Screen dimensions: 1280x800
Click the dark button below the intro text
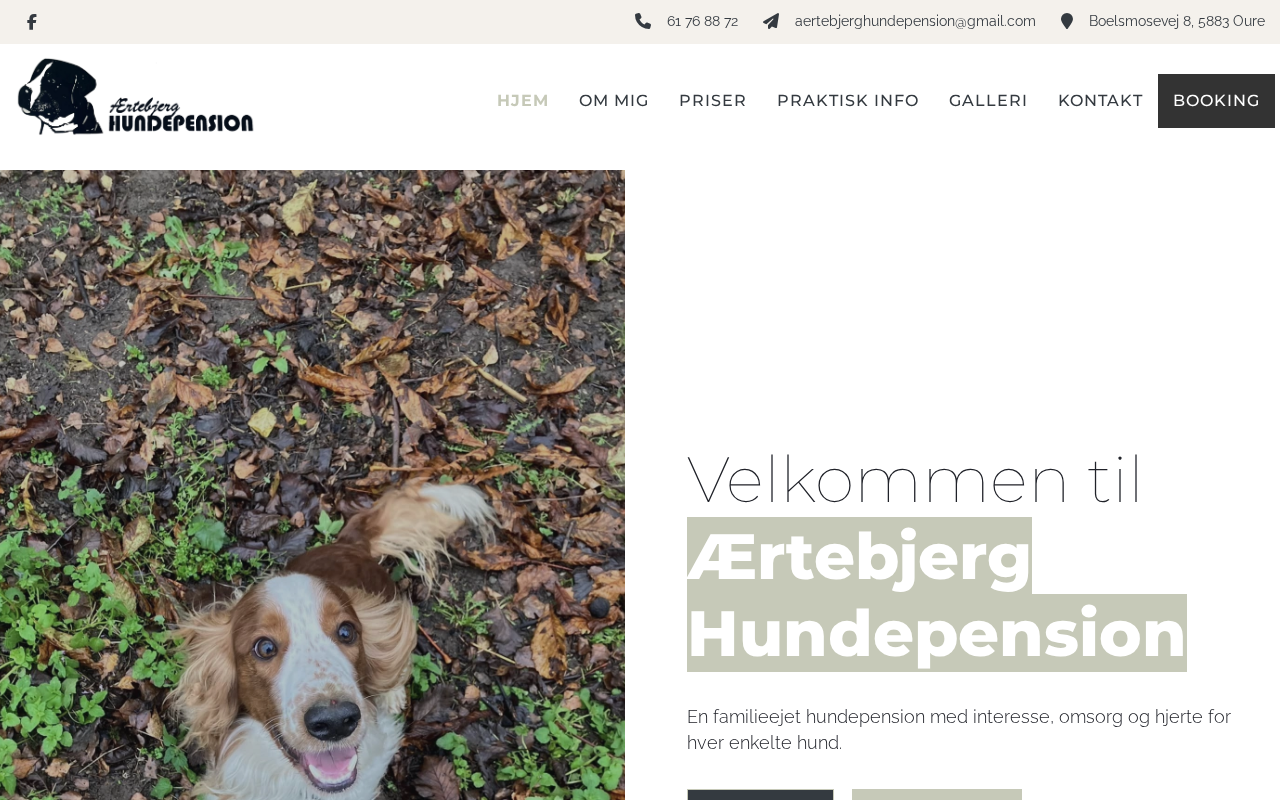point(760,794)
